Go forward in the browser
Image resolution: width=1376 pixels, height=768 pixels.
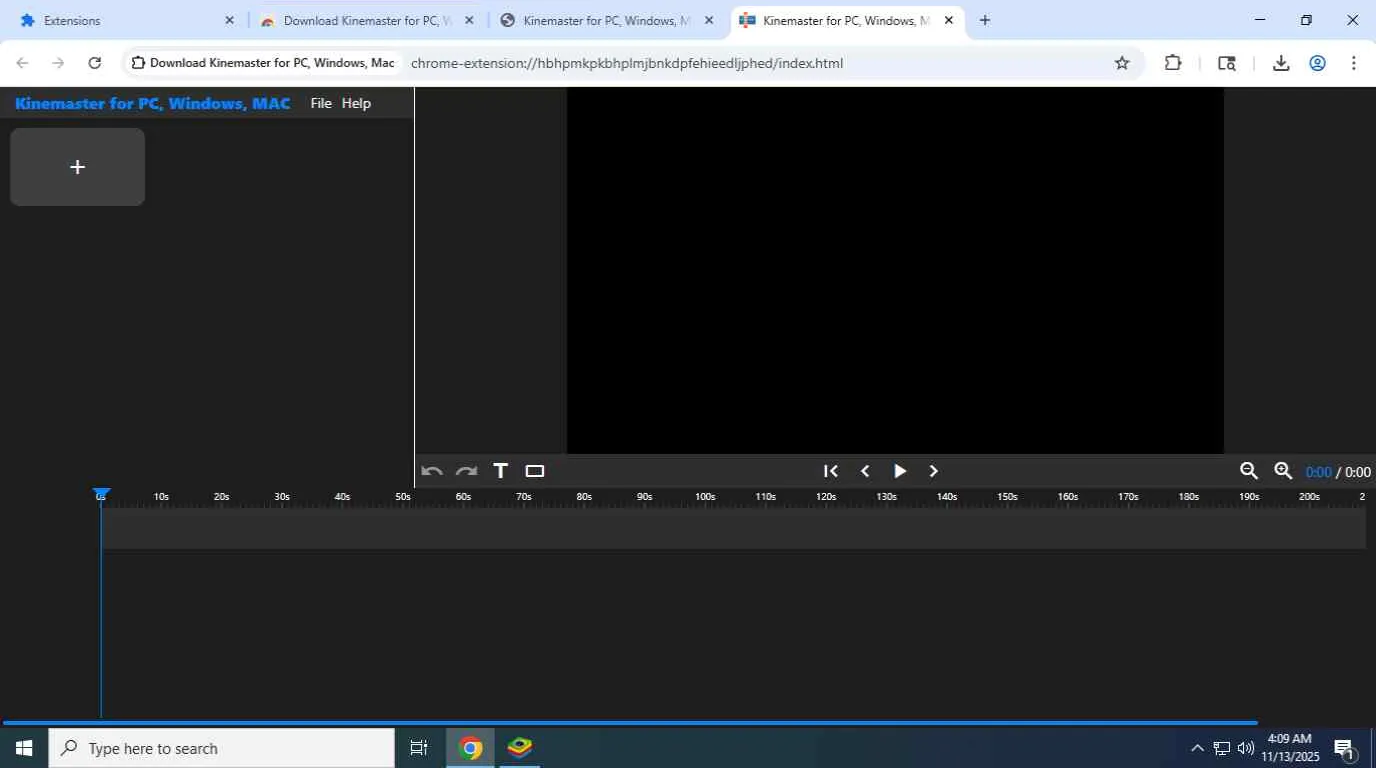pyautogui.click(x=58, y=63)
